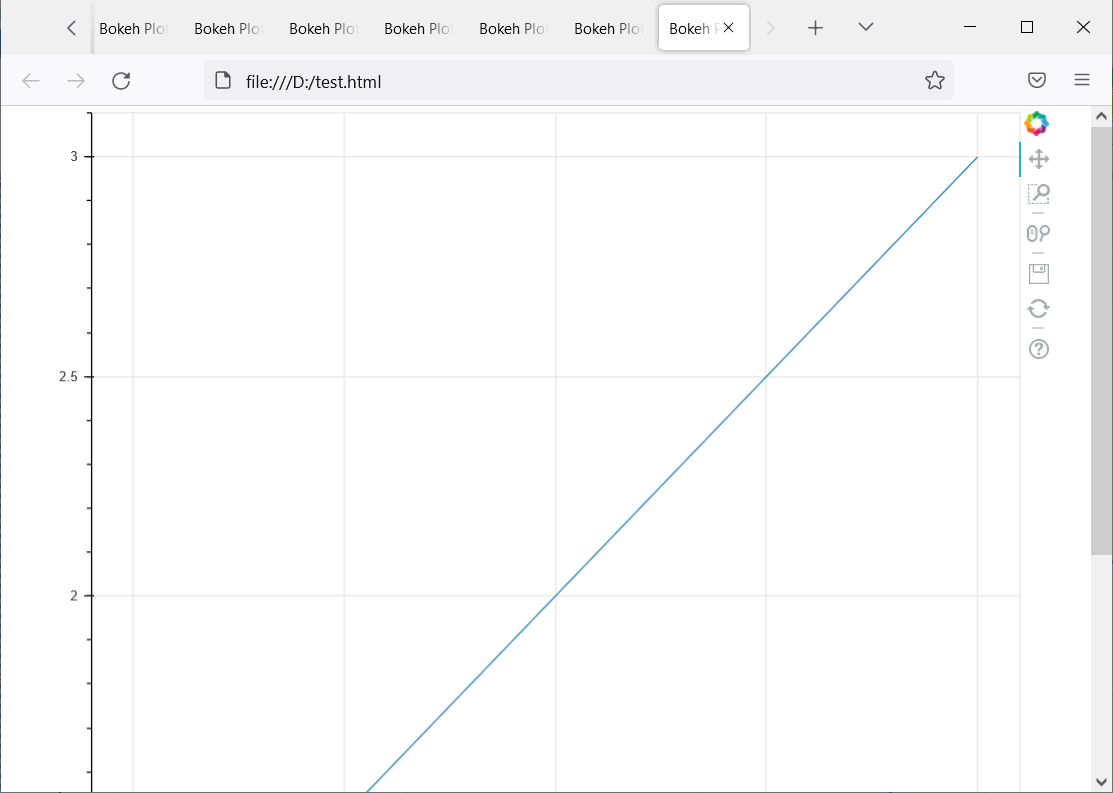Viewport: 1113px width, 793px height.
Task: Save the plot using the save icon
Action: [1038, 273]
